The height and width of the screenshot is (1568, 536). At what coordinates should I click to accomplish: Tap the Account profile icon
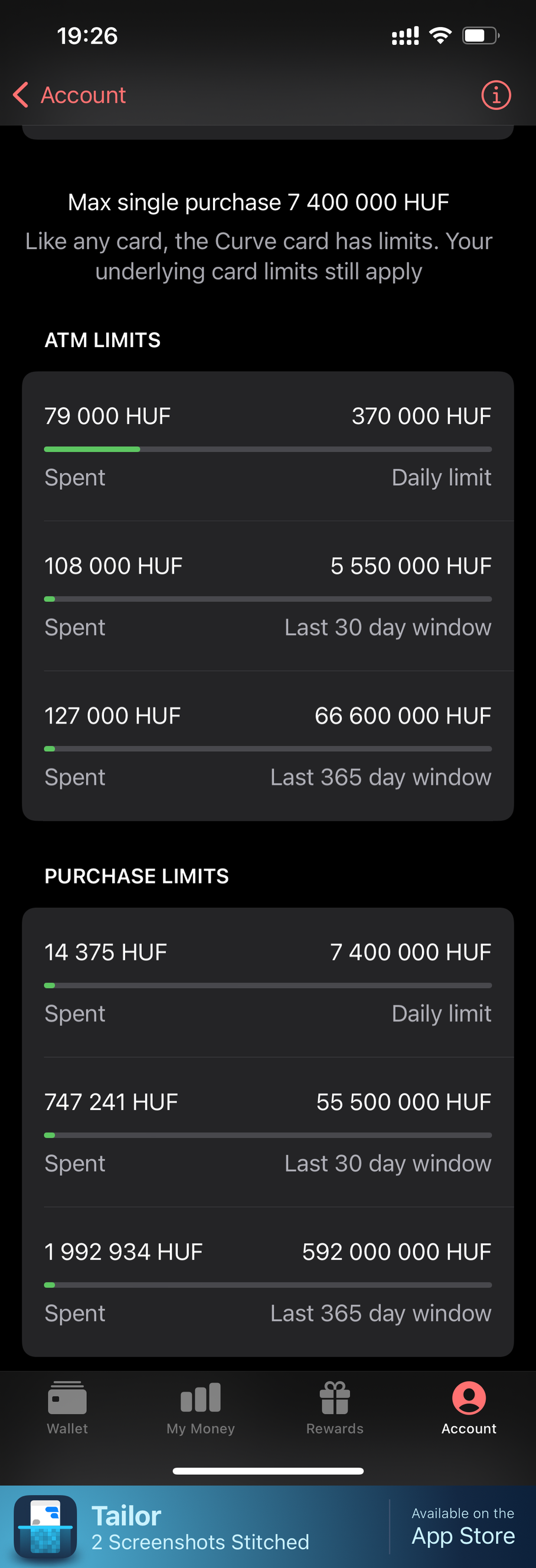(x=468, y=1397)
